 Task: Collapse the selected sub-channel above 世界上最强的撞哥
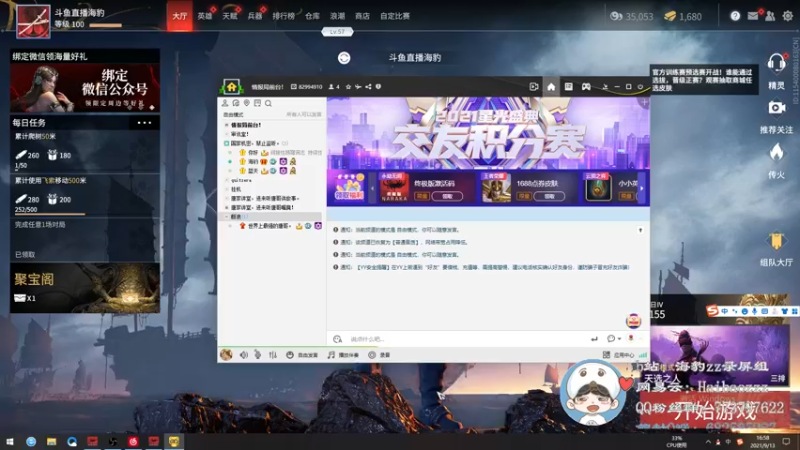(227, 217)
